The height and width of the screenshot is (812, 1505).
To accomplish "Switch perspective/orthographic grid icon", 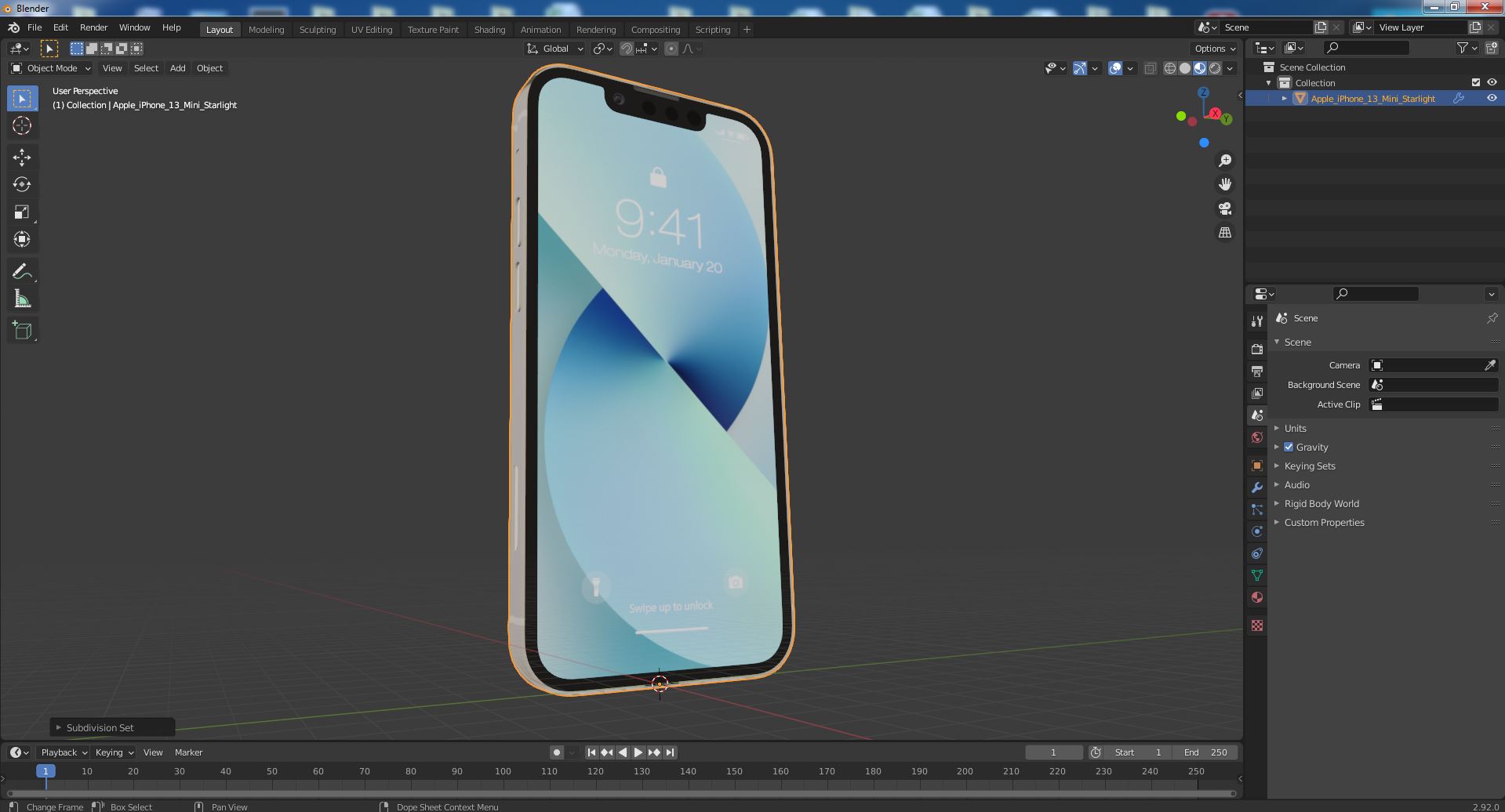I will coord(1224,233).
